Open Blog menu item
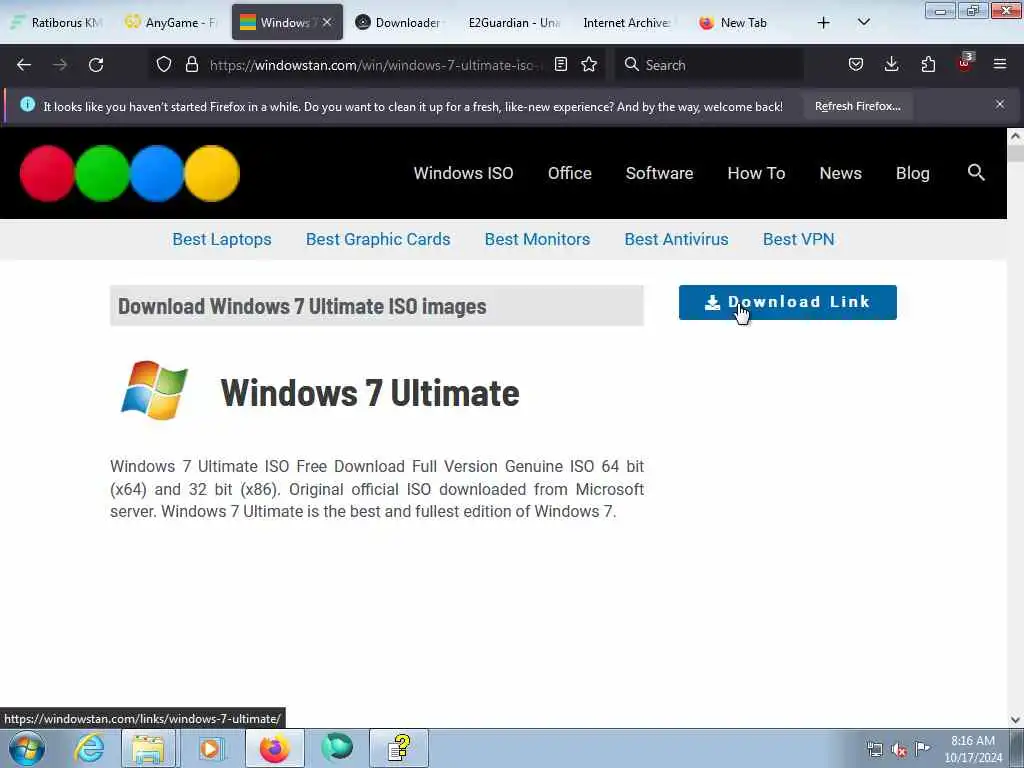Image resolution: width=1024 pixels, height=768 pixels. click(x=912, y=173)
